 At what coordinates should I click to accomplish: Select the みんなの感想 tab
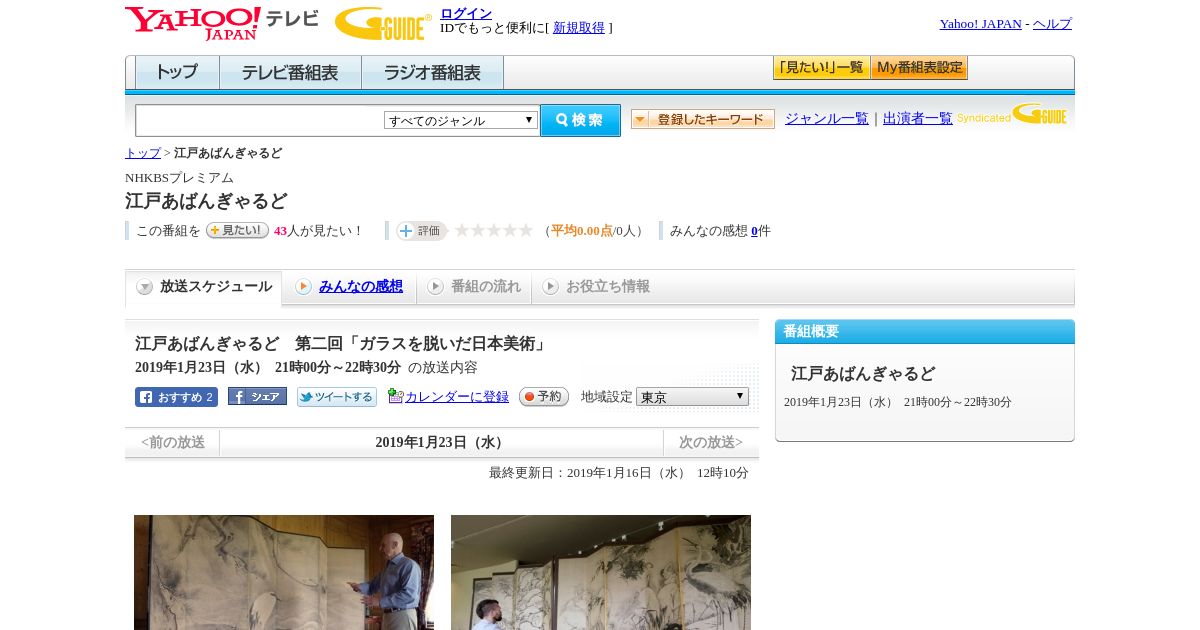(349, 287)
